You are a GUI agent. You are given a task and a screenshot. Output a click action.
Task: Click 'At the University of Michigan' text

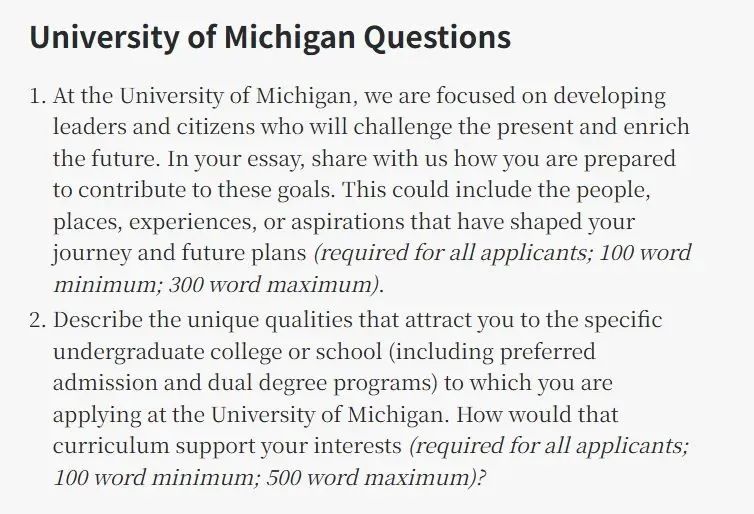point(205,96)
